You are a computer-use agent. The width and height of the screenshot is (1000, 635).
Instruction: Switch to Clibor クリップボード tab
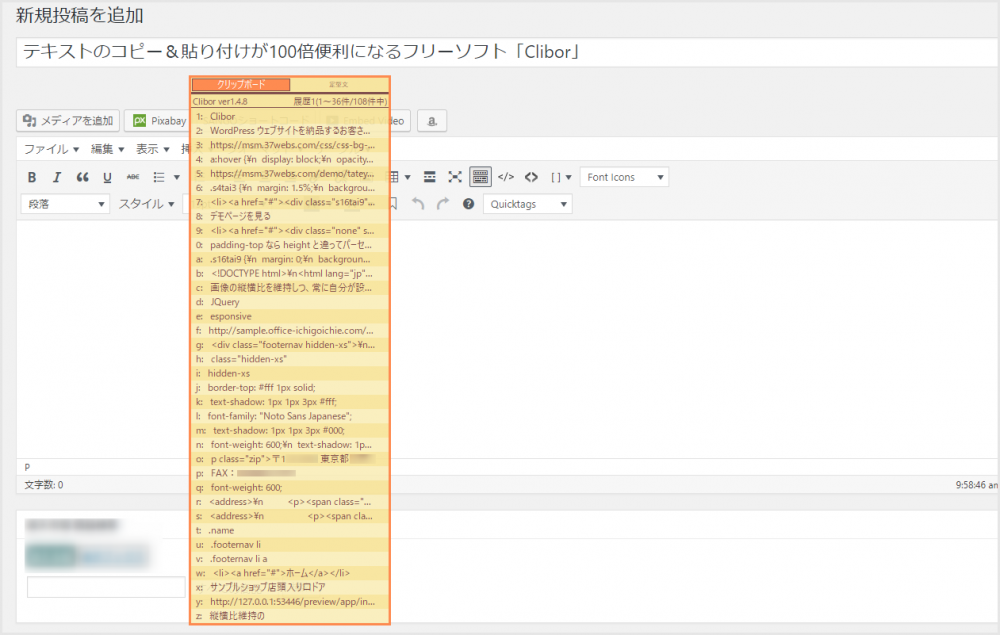tap(241, 84)
